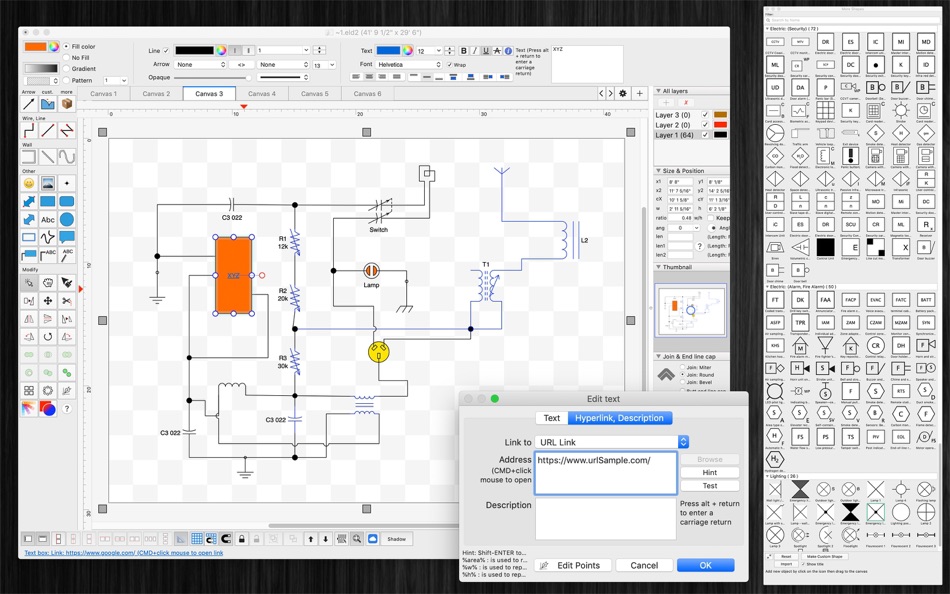Select the blue speech bubble tool
950x594 pixels.
pyautogui.click(x=67, y=237)
